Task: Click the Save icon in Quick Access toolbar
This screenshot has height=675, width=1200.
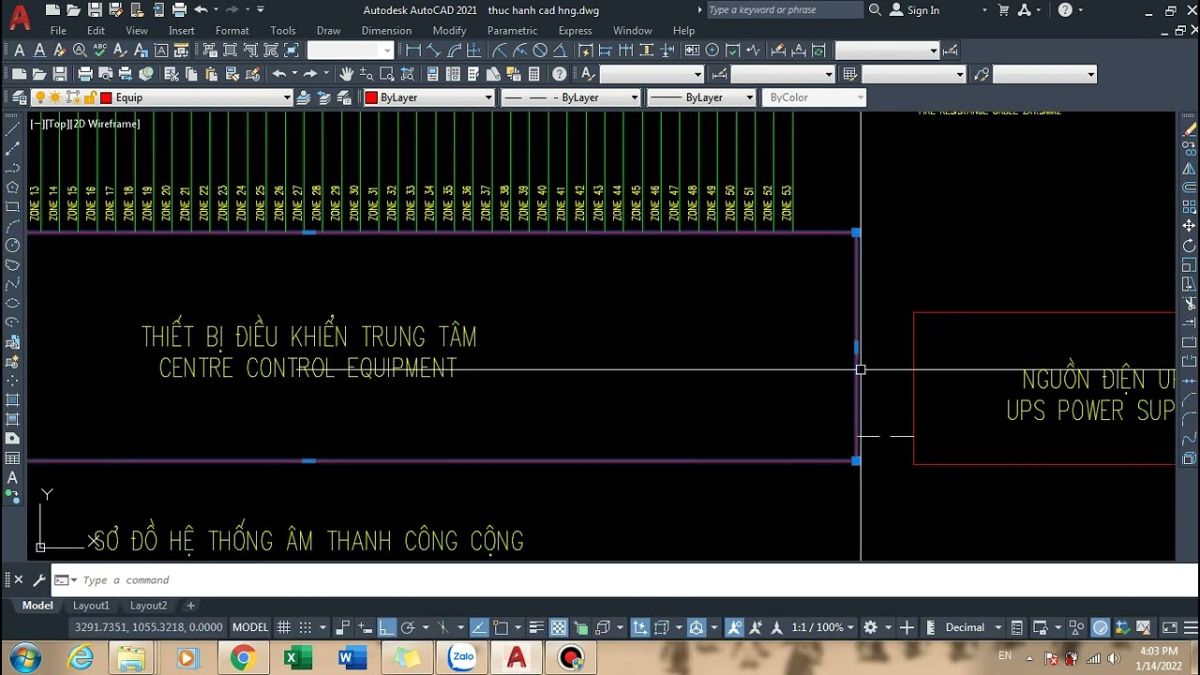Action: [95, 10]
